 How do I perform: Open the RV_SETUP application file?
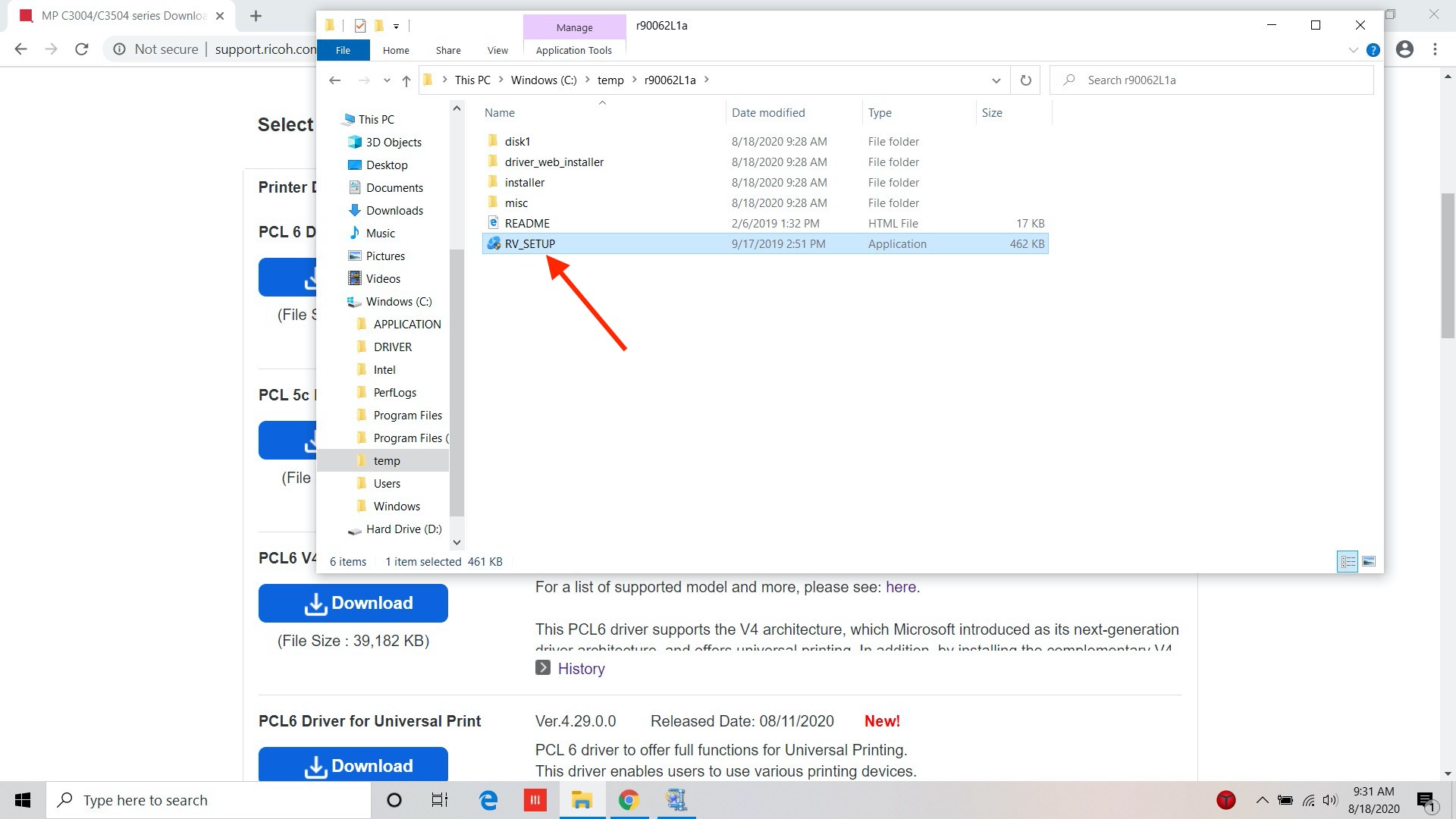click(x=529, y=243)
